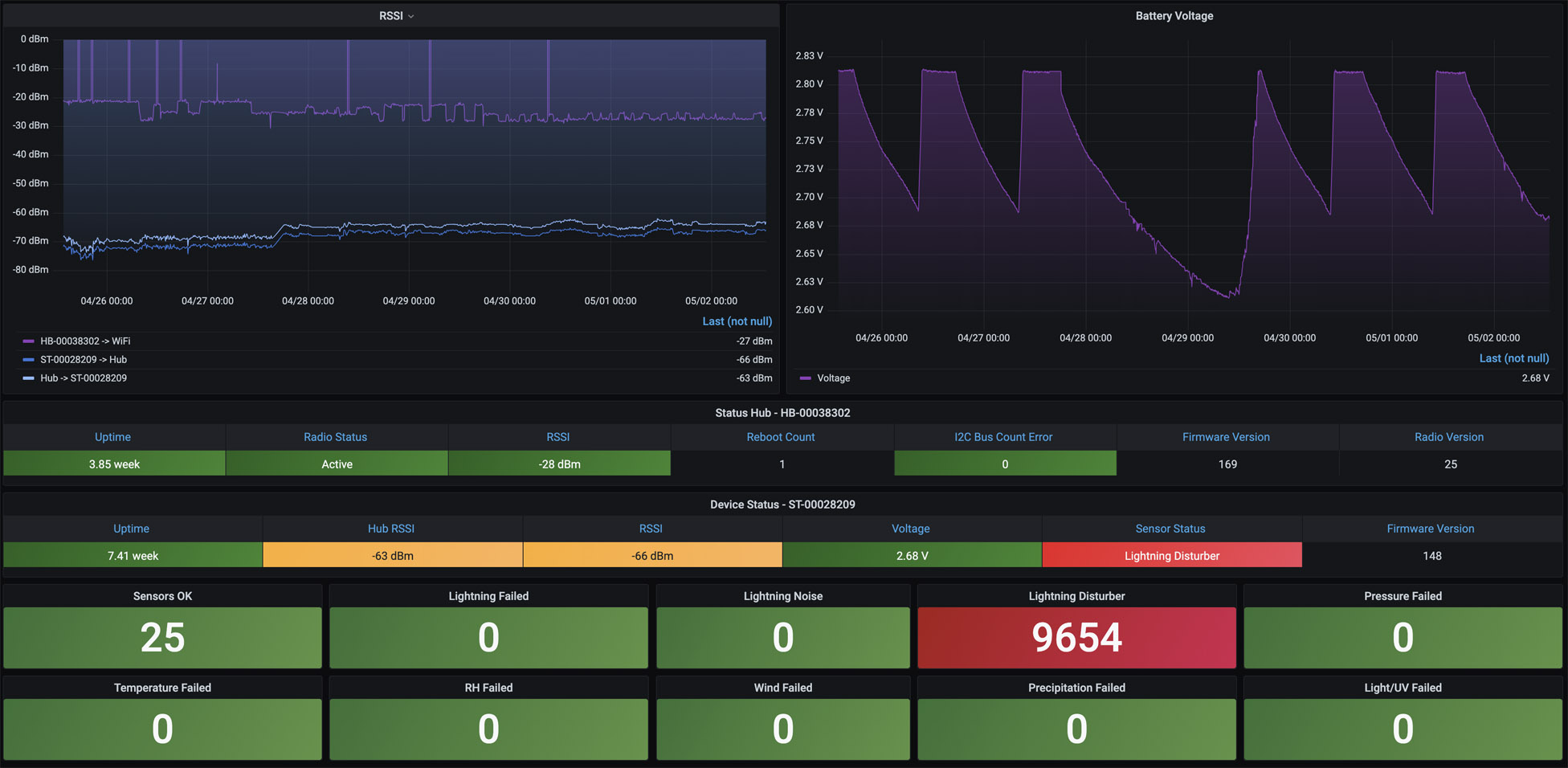Click the purple swatch for HB-00038302 -> WiFi
1568x768 pixels.
(x=29, y=341)
